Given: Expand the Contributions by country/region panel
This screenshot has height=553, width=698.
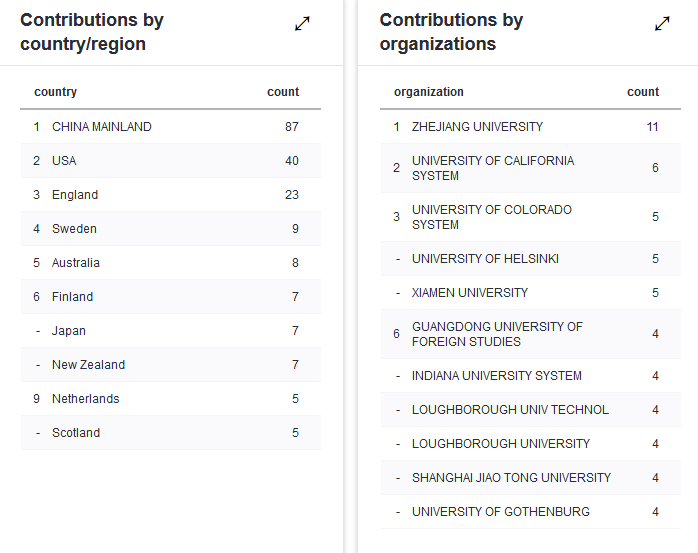Looking at the screenshot, I should coord(302,24).
